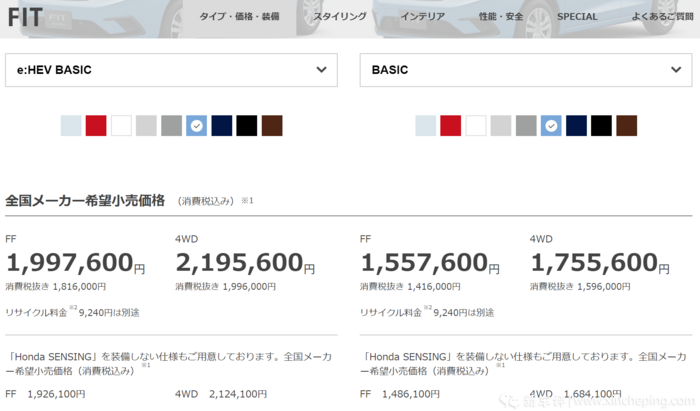The image size is (700, 411).
Task: Click the price 1,755,600円
Action: pos(600,262)
